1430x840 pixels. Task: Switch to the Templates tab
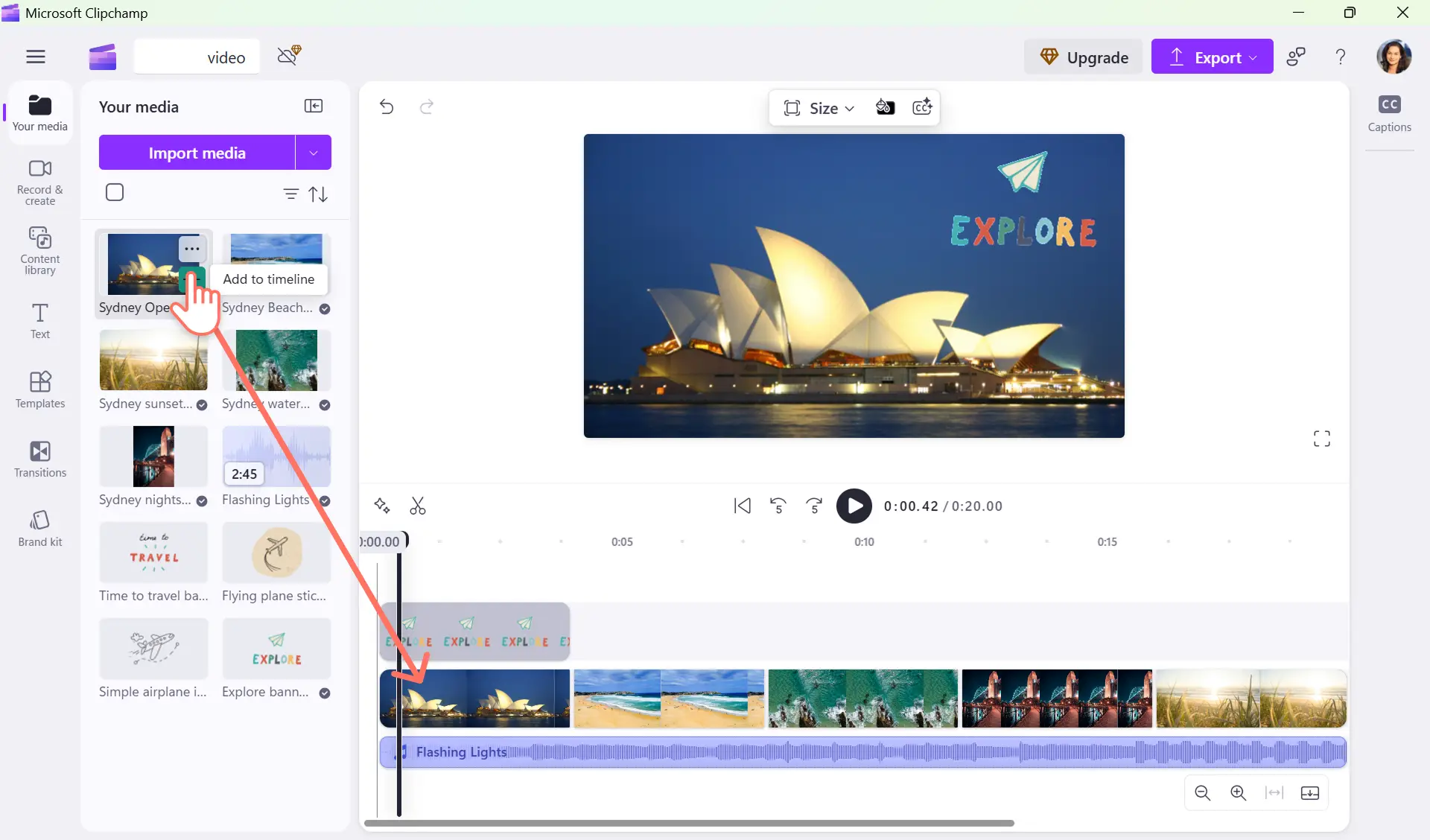click(40, 389)
